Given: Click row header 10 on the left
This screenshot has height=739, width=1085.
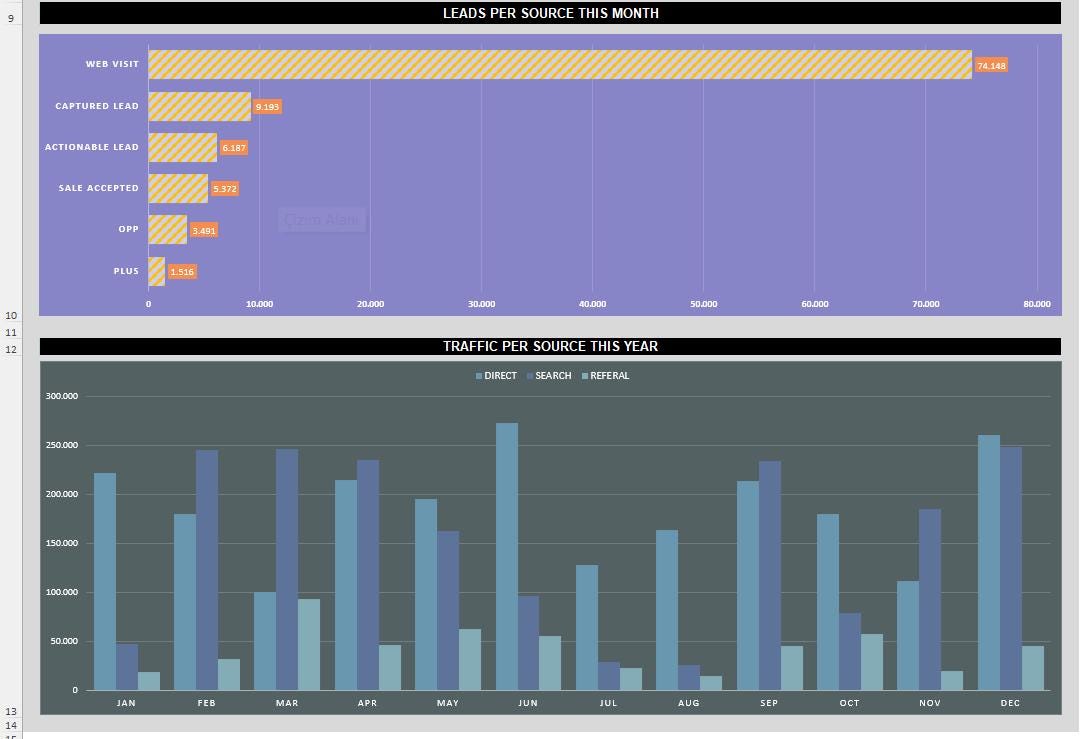Looking at the screenshot, I should tap(10, 315).
